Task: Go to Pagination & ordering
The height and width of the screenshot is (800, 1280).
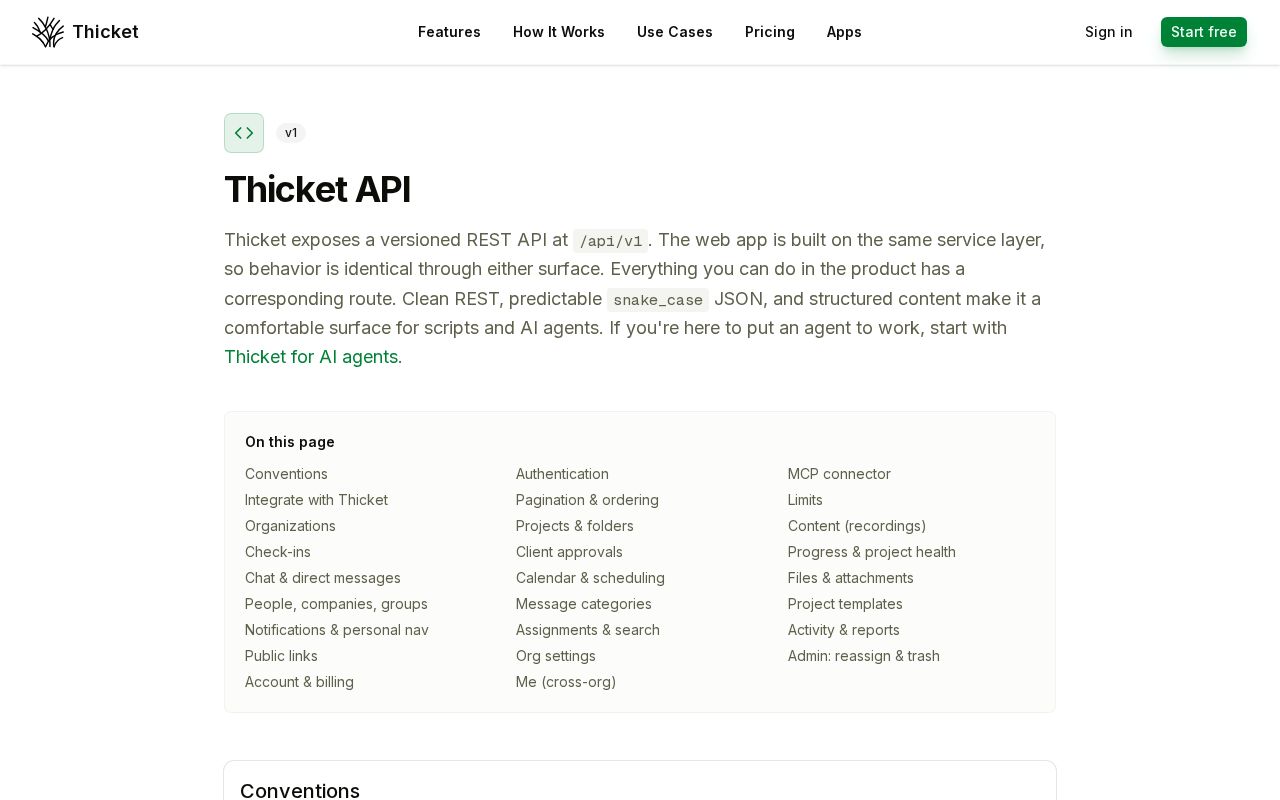Action: click(587, 500)
